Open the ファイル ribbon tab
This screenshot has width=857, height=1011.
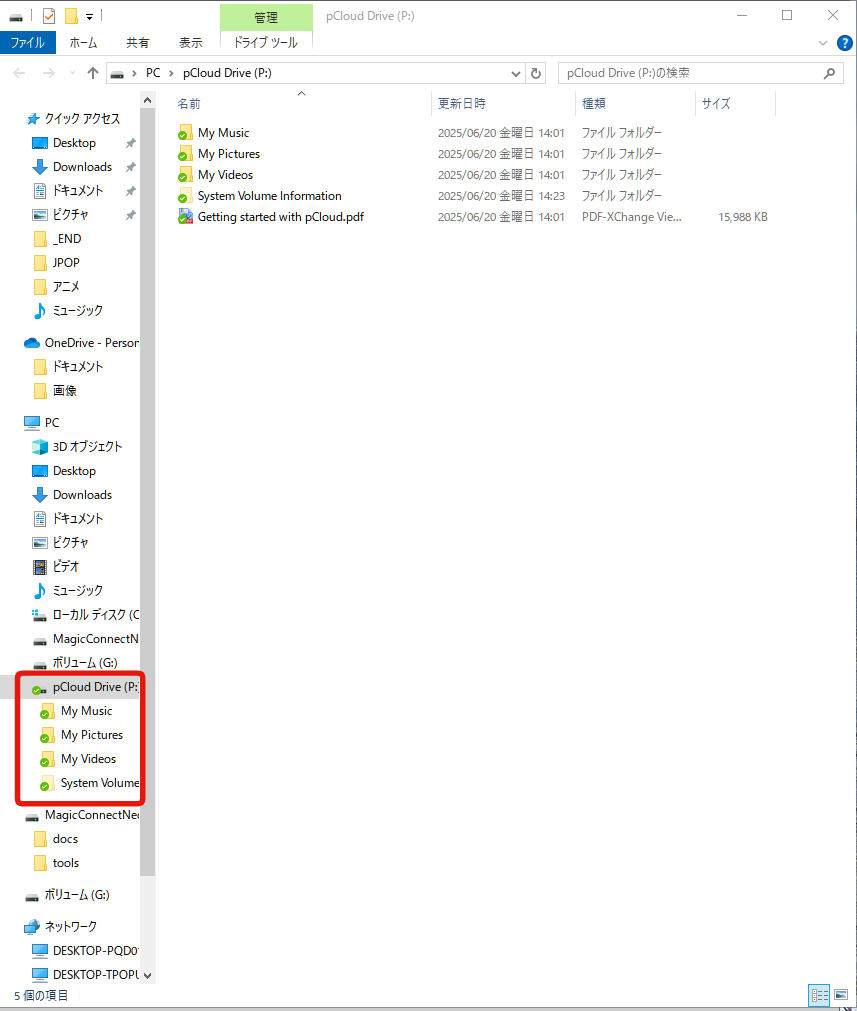coord(28,43)
